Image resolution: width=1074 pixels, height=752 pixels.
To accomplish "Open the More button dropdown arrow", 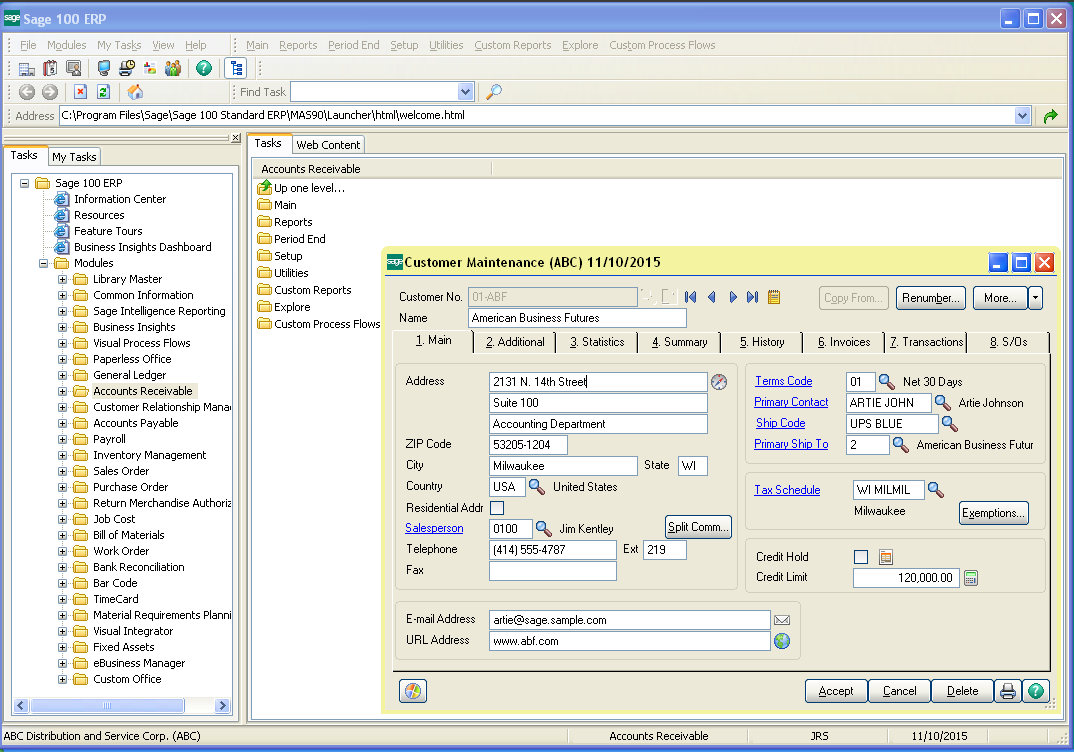I will point(1035,298).
